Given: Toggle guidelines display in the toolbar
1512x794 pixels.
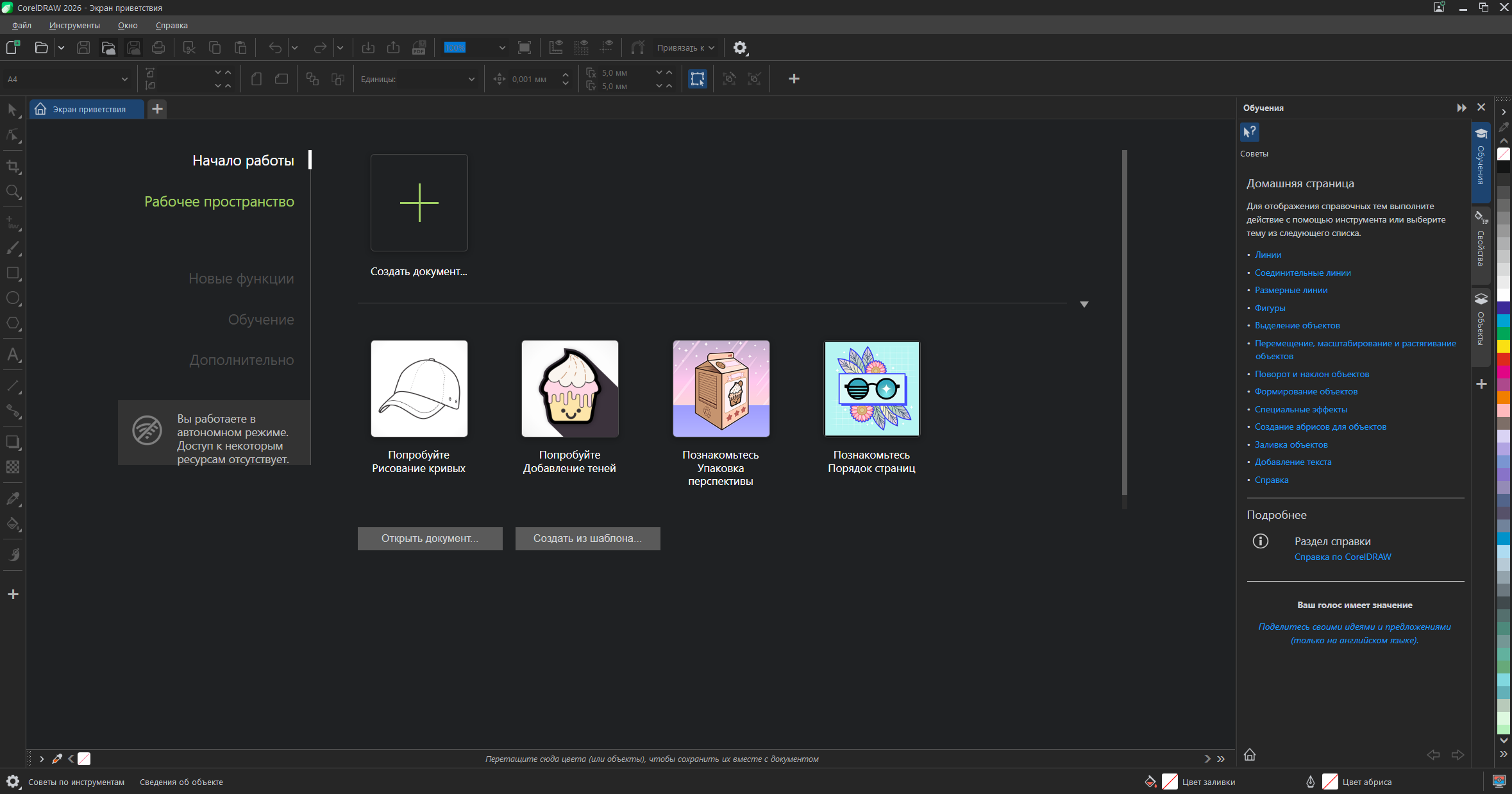Looking at the screenshot, I should tap(606, 47).
